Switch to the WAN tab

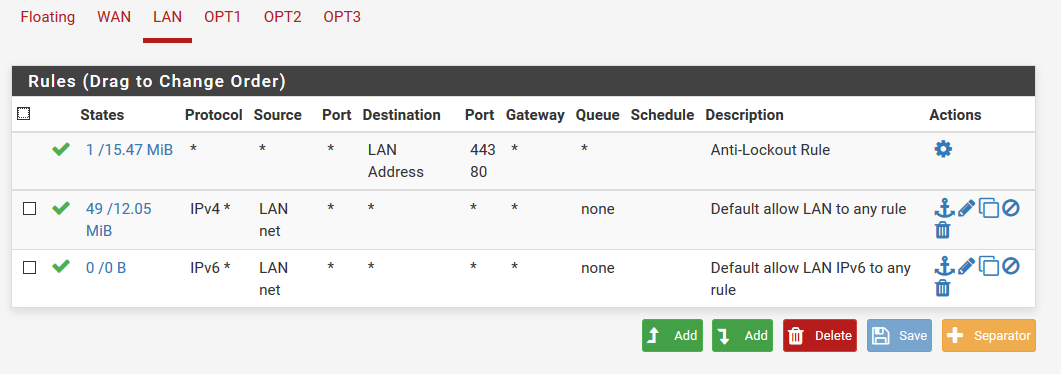(114, 17)
